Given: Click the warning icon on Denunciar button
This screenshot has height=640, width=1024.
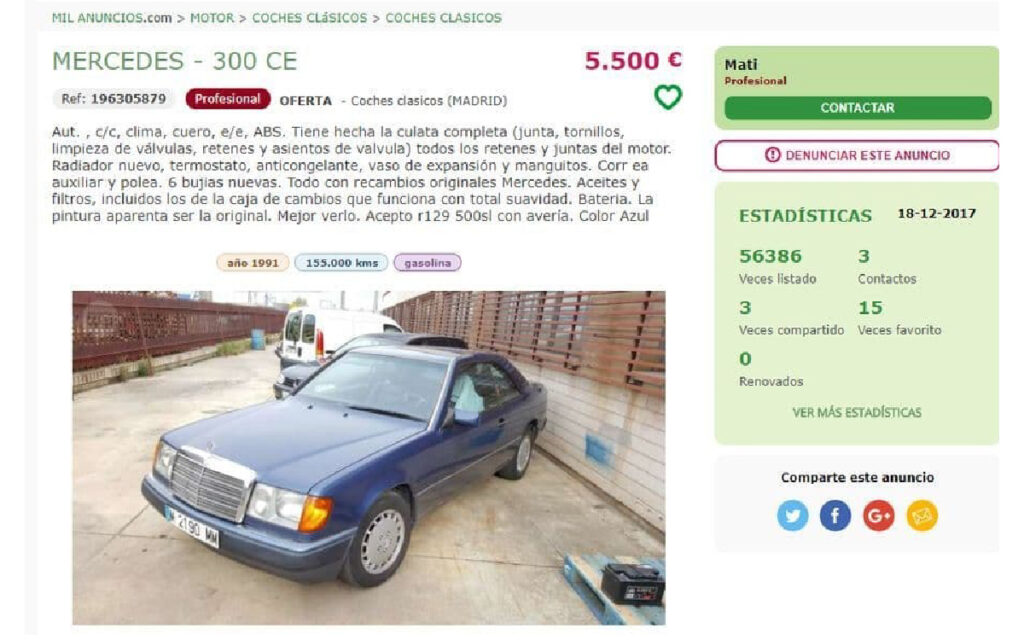Looking at the screenshot, I should pos(773,155).
